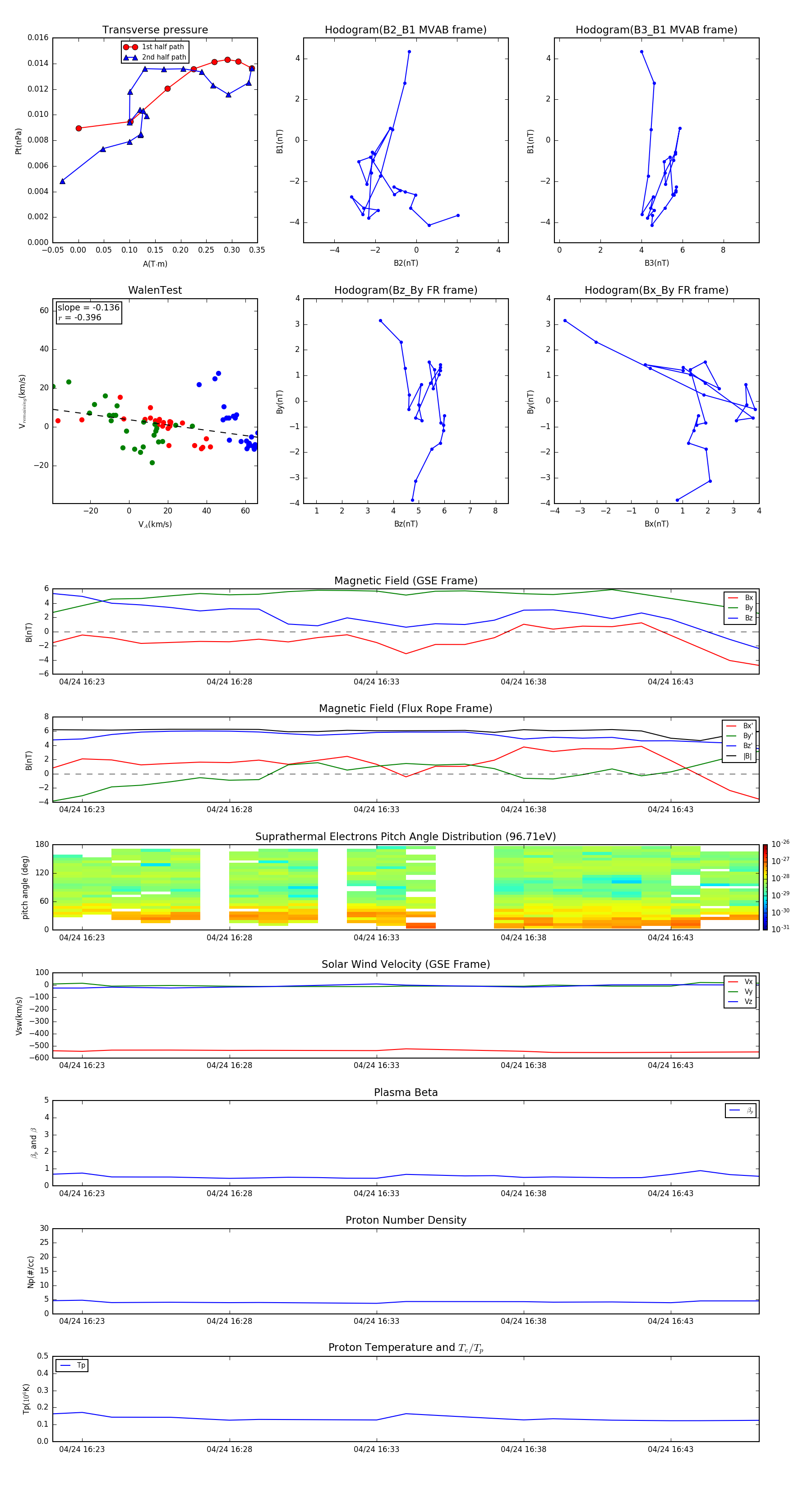Click the 'Np(#/cc)' axis label
Viewport: 812px width, 1489px height.
(31, 1272)
